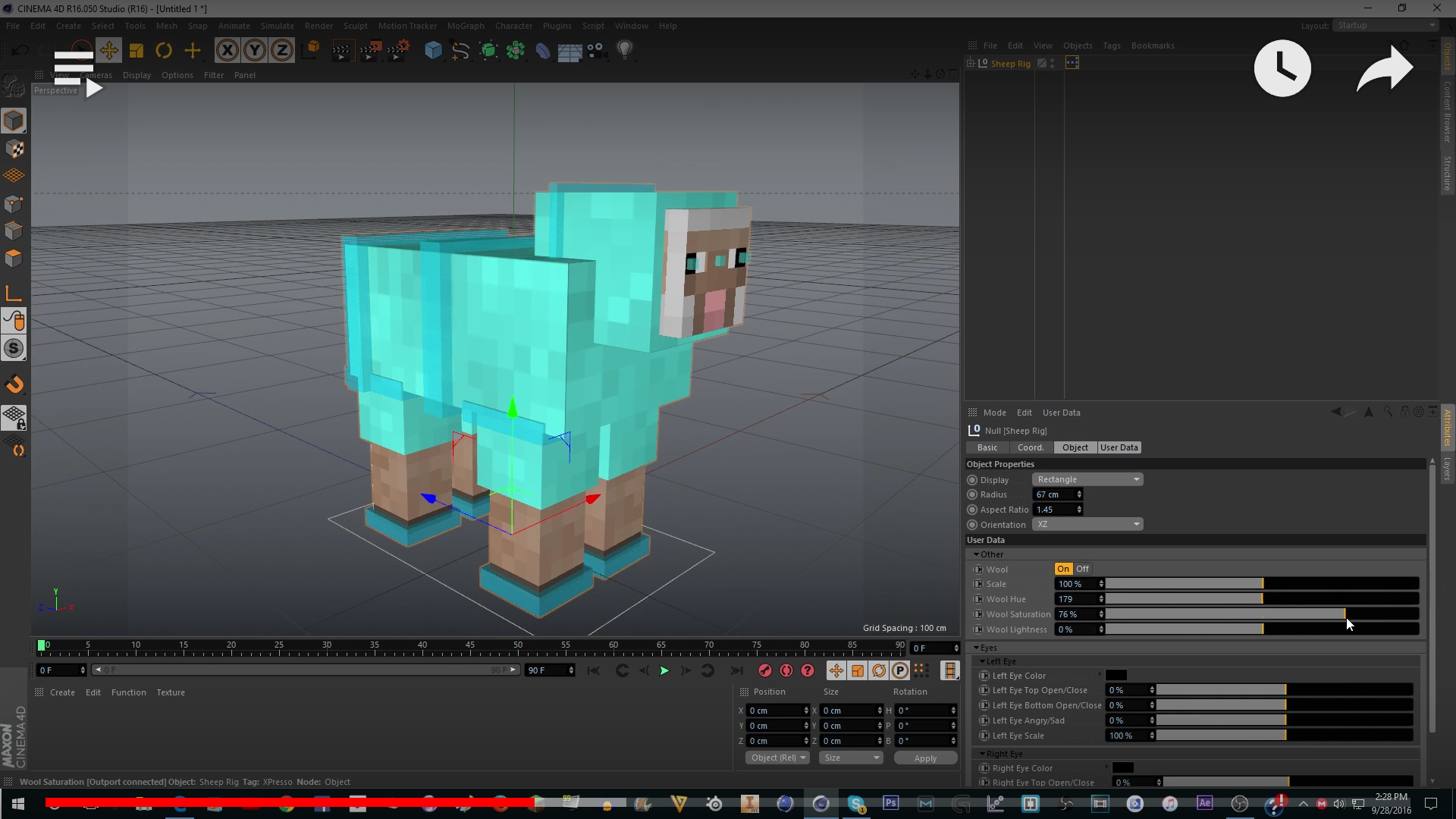Switch to the User Data tab

(1119, 447)
